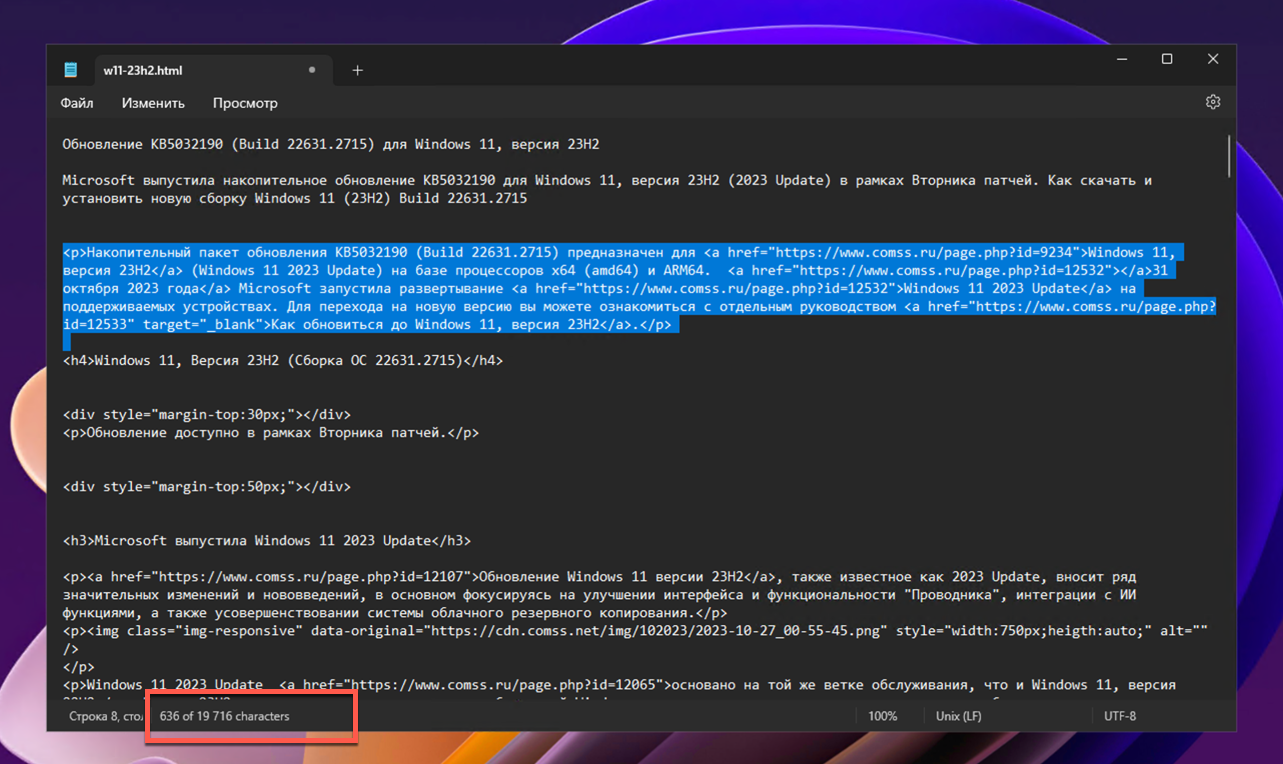Click the Notepad app icon in title bar
This screenshot has height=764, width=1283.
click(71, 70)
